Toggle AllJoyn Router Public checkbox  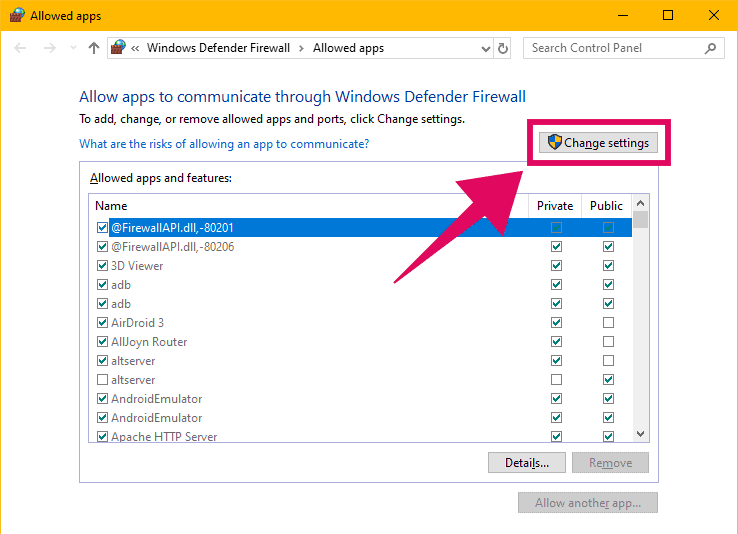point(608,342)
